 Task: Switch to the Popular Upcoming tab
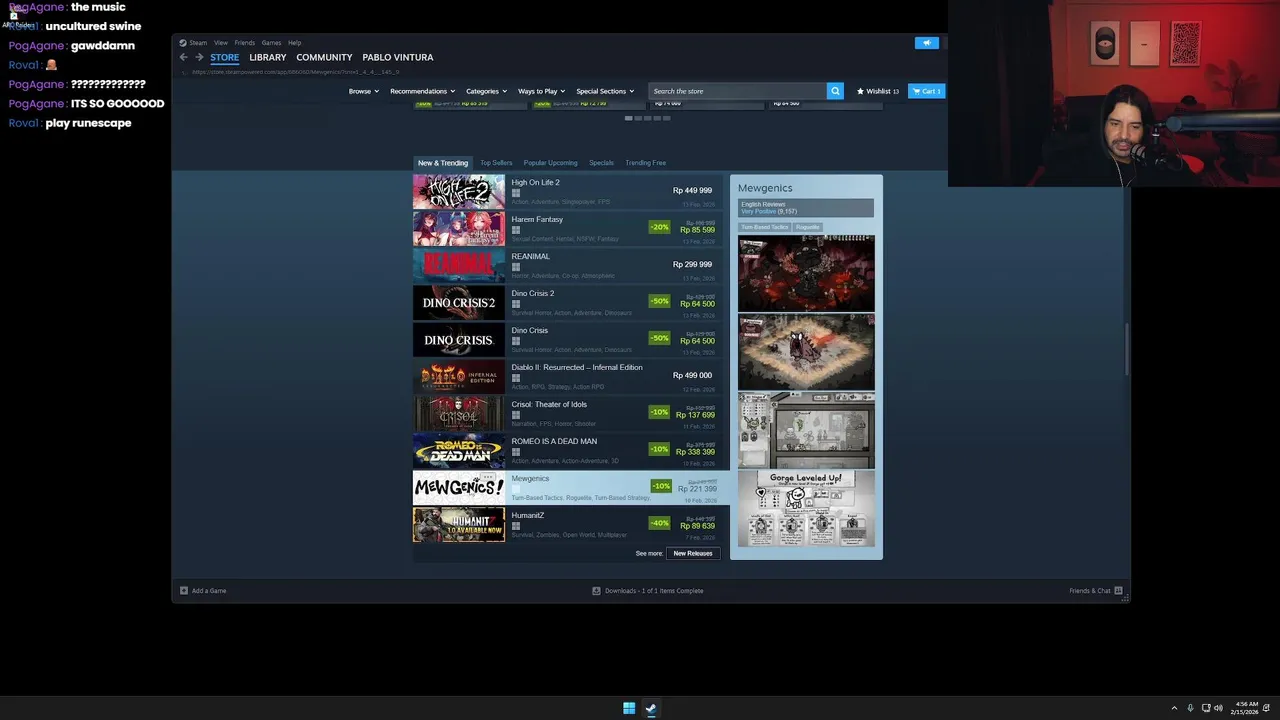550,163
